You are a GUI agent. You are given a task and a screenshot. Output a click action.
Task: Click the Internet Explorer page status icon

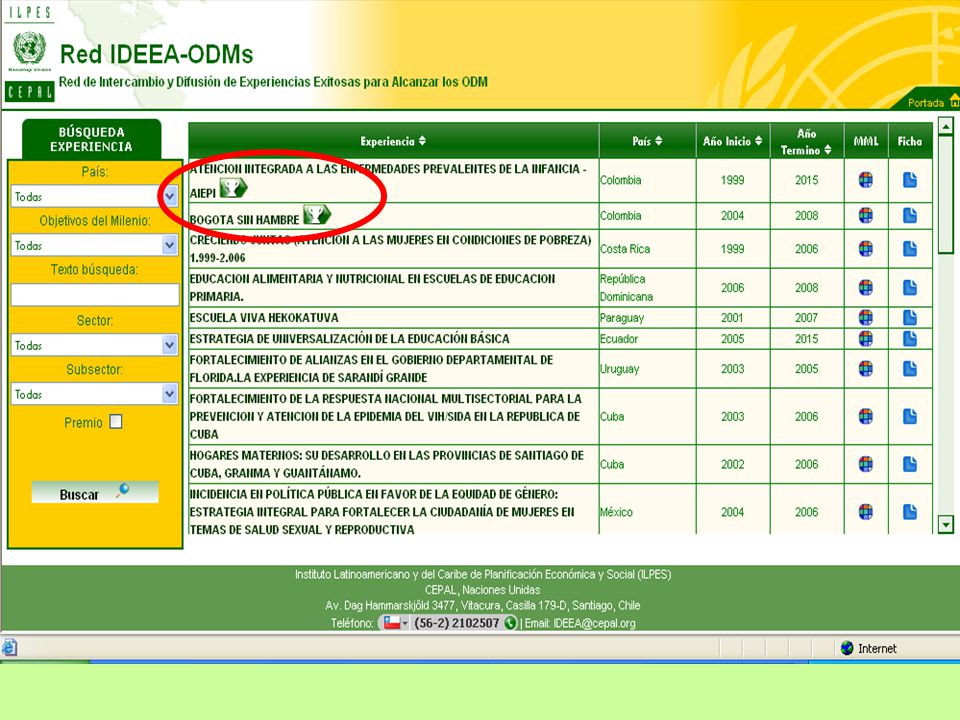9,648
